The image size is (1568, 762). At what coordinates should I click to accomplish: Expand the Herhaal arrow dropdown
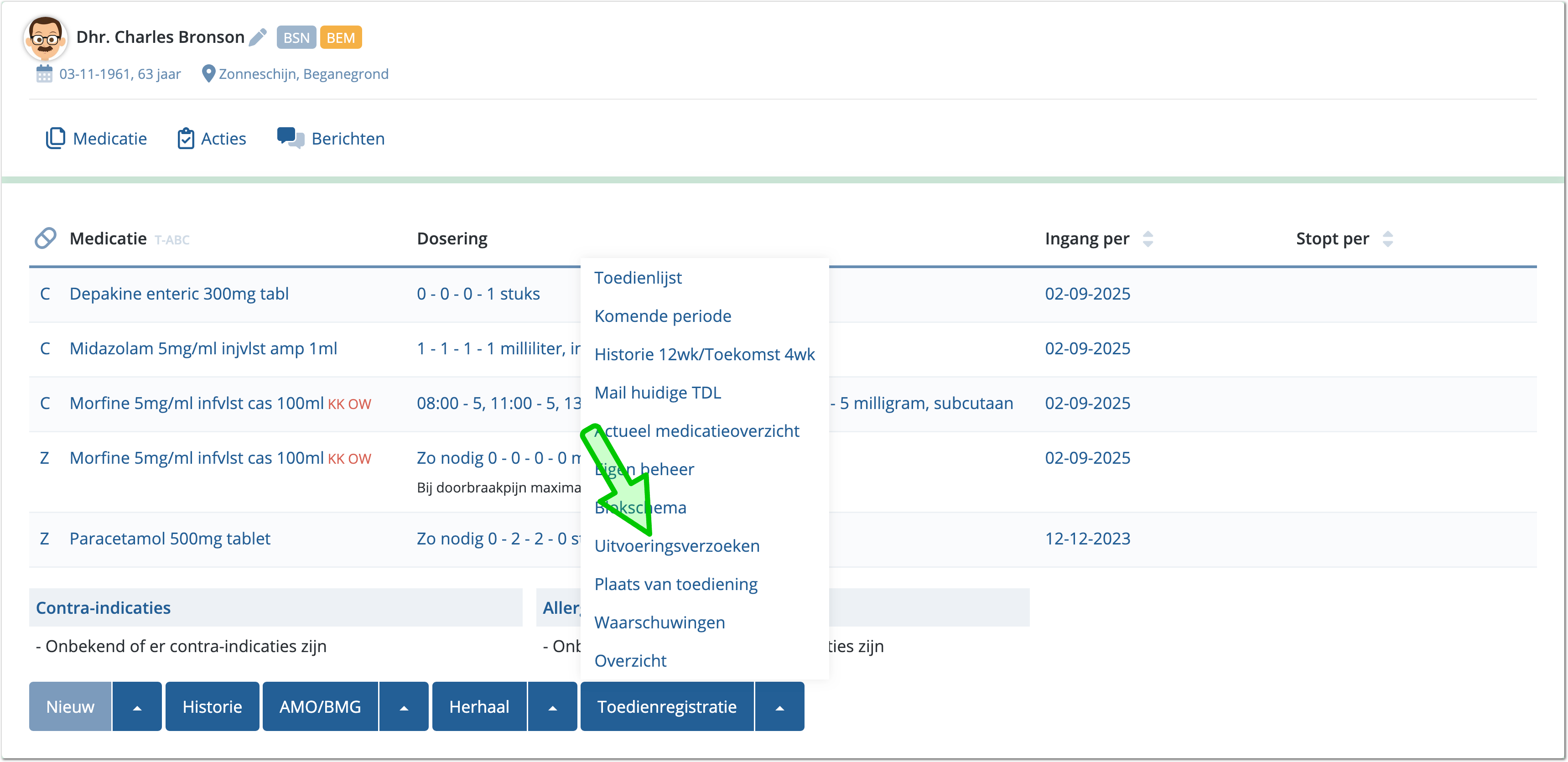pos(552,707)
